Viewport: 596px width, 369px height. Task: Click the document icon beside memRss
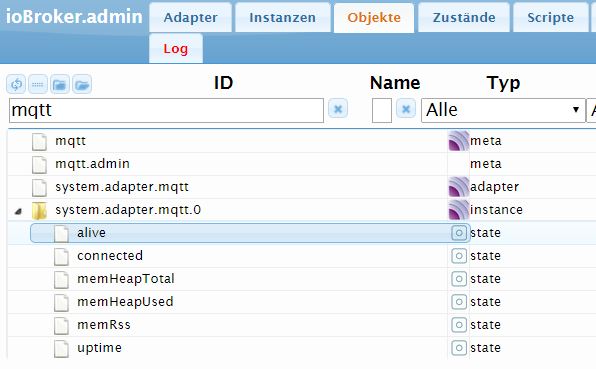(x=61, y=326)
